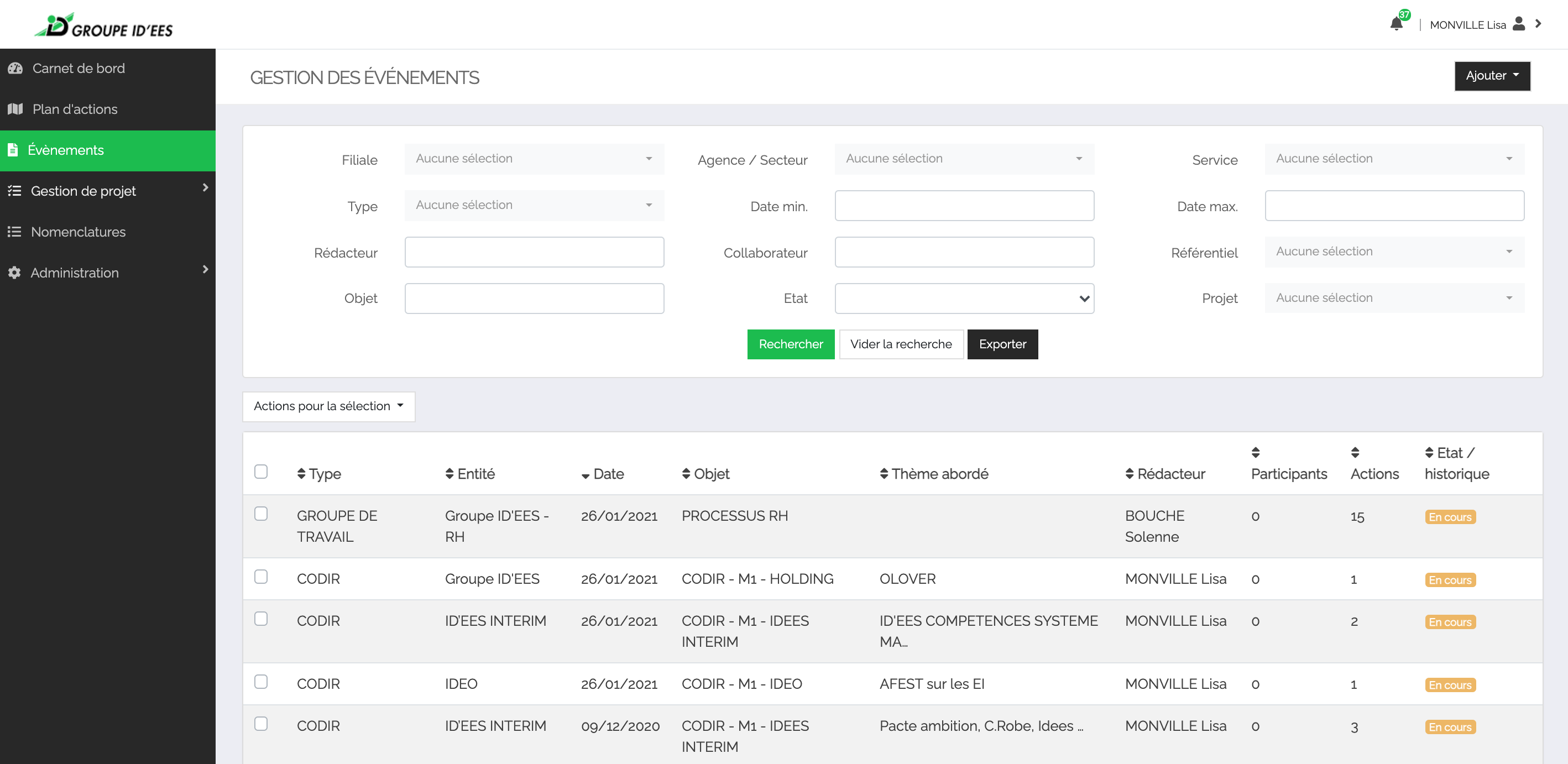Check the PROCESSUS RH row checkbox
This screenshot has height=764, width=1568.
(261, 514)
